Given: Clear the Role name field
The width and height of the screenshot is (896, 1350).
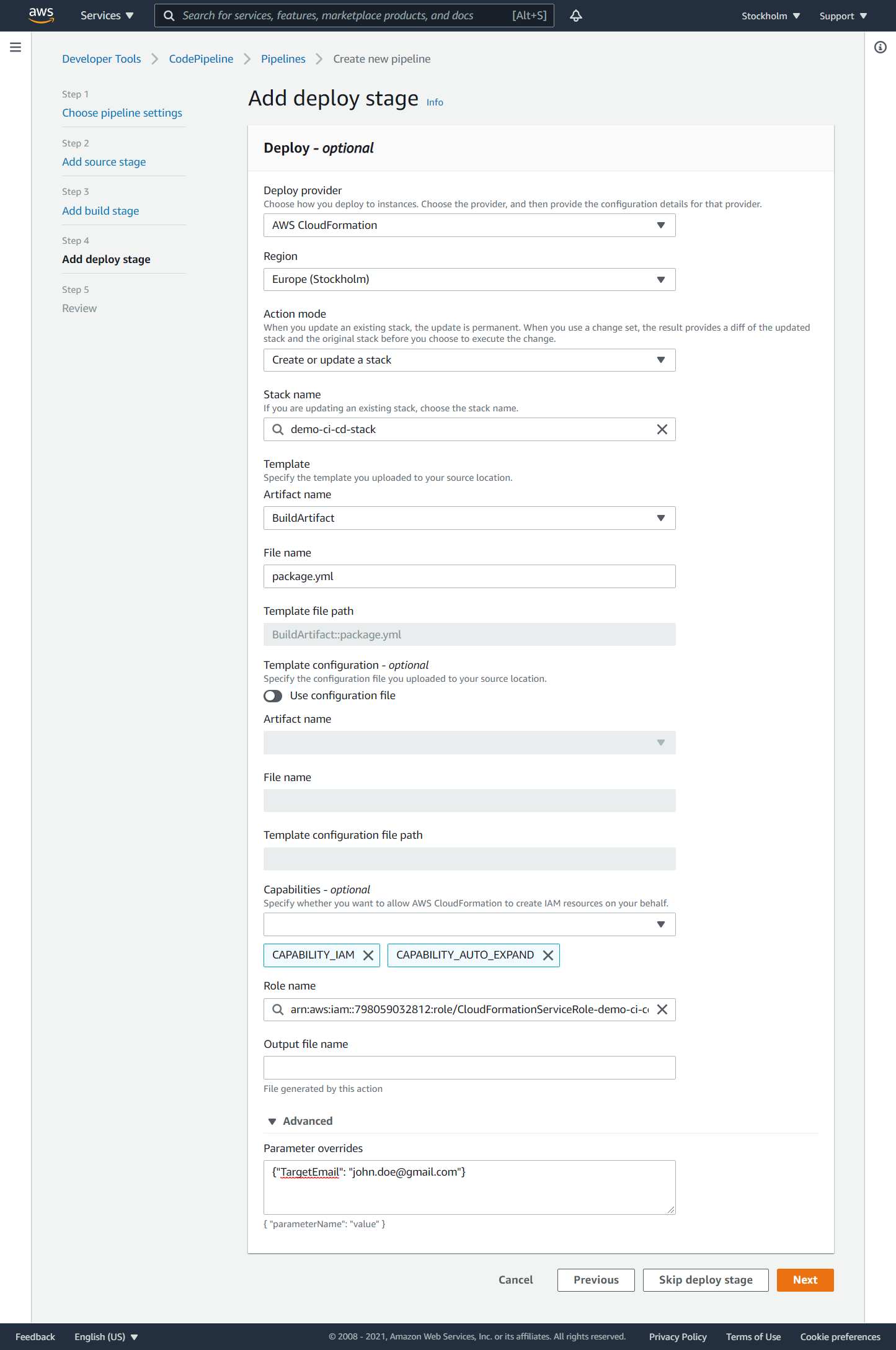Looking at the screenshot, I should click(662, 1009).
